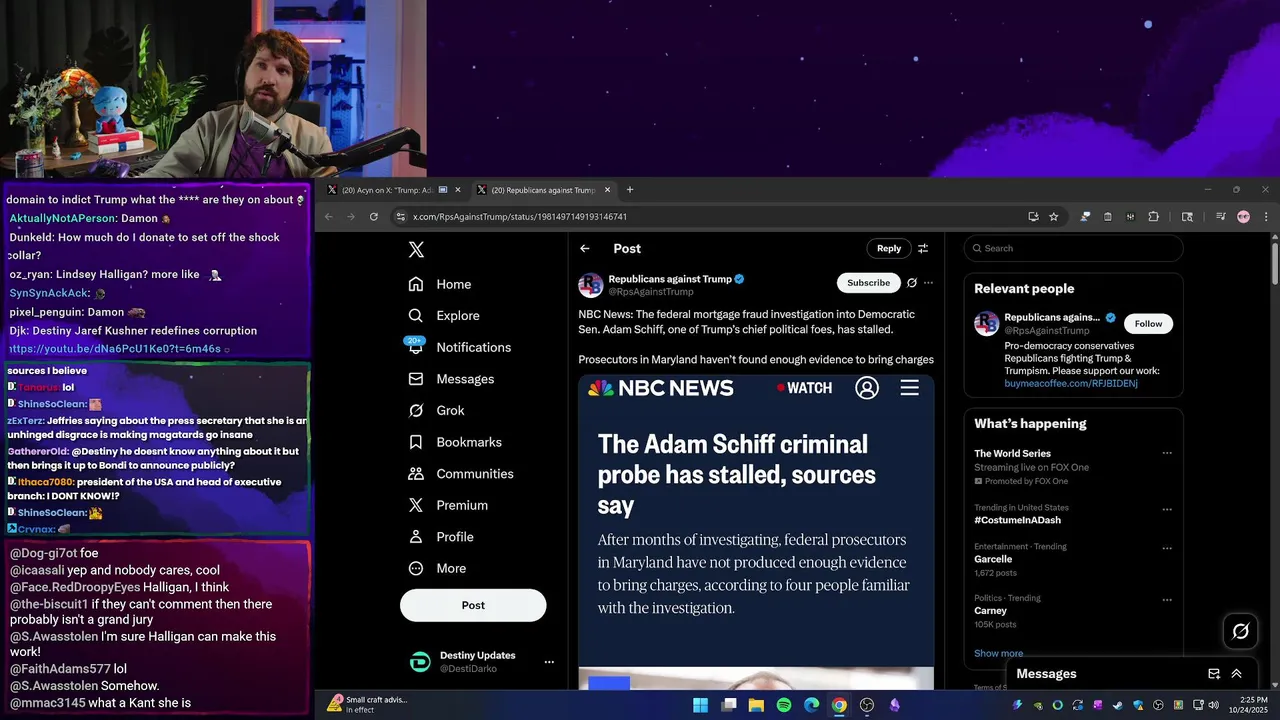Viewport: 1280px width, 720px height.
Task: Click the floating Grok button
Action: pos(1241,631)
